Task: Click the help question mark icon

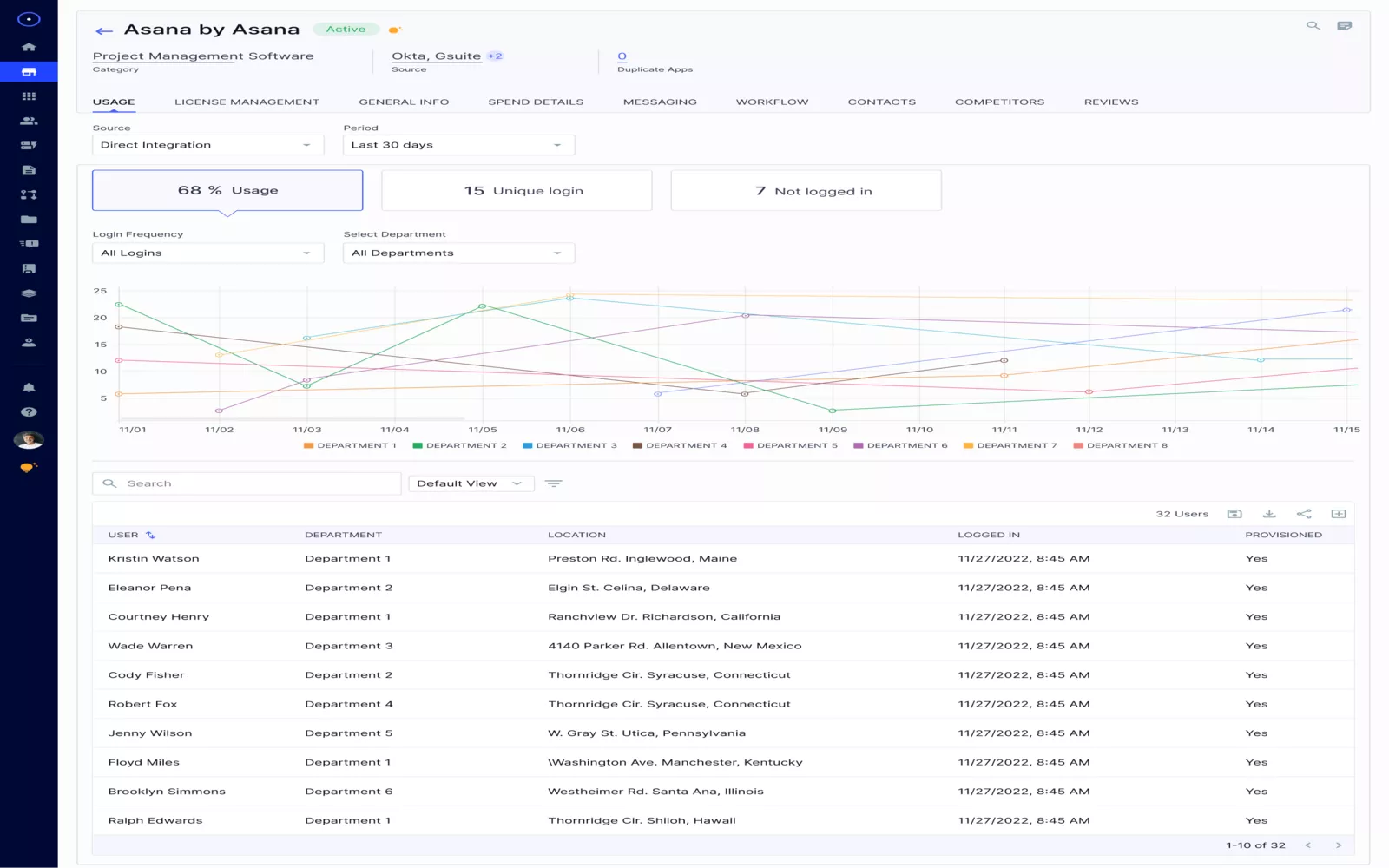Action: [x=29, y=412]
